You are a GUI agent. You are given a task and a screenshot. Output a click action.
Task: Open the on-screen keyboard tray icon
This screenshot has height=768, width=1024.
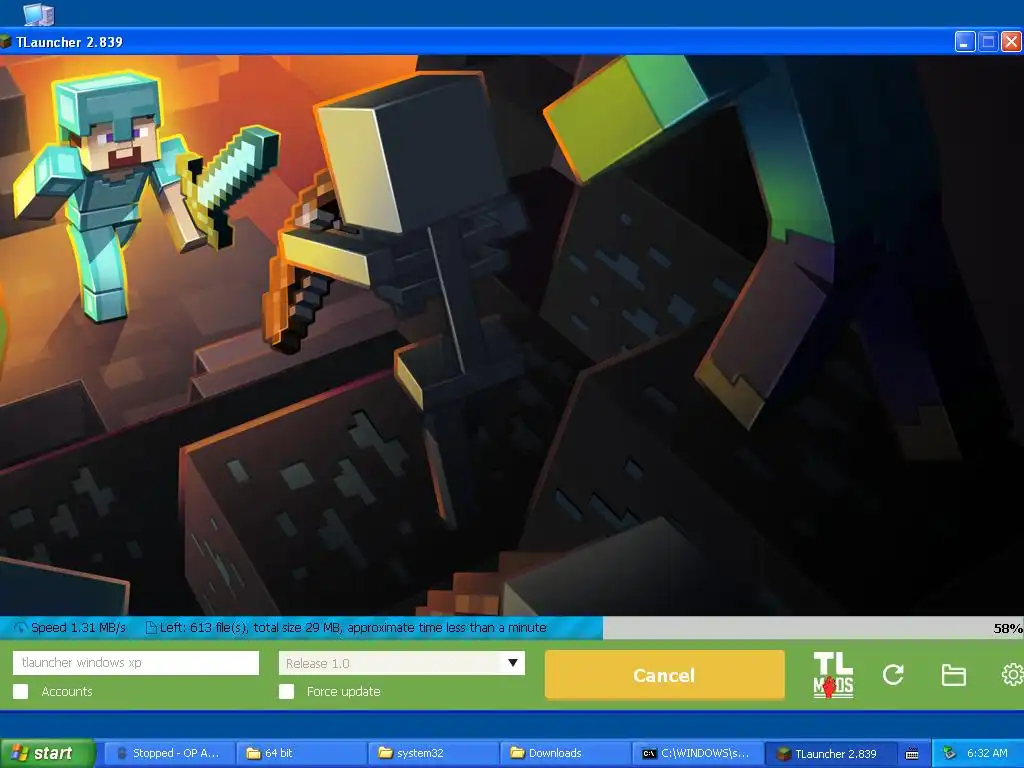(x=912, y=754)
